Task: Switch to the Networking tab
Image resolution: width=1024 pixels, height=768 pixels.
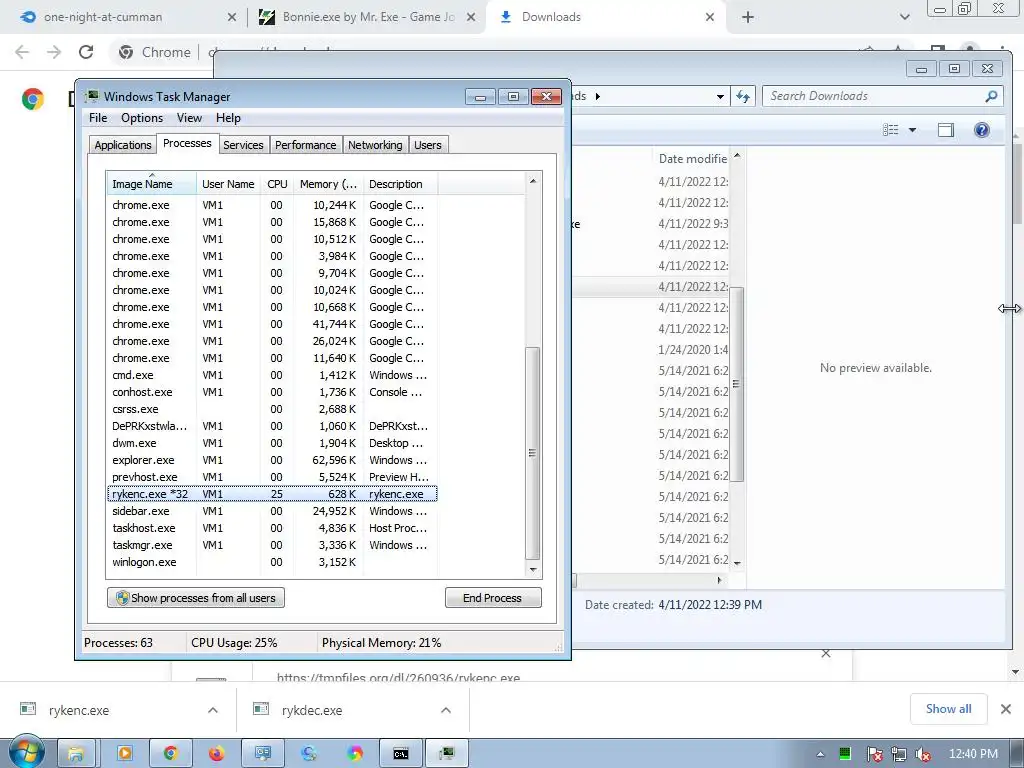Action: pyautogui.click(x=375, y=145)
